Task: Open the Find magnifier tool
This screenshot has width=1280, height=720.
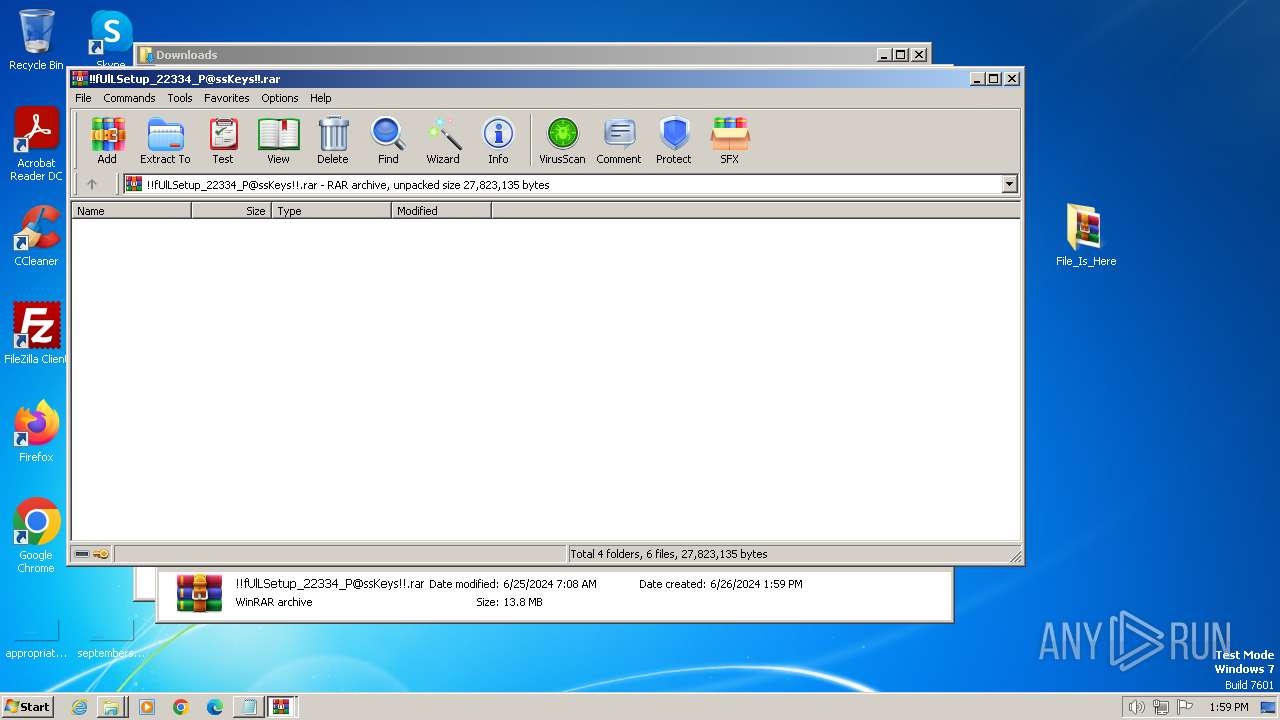Action: [x=388, y=141]
